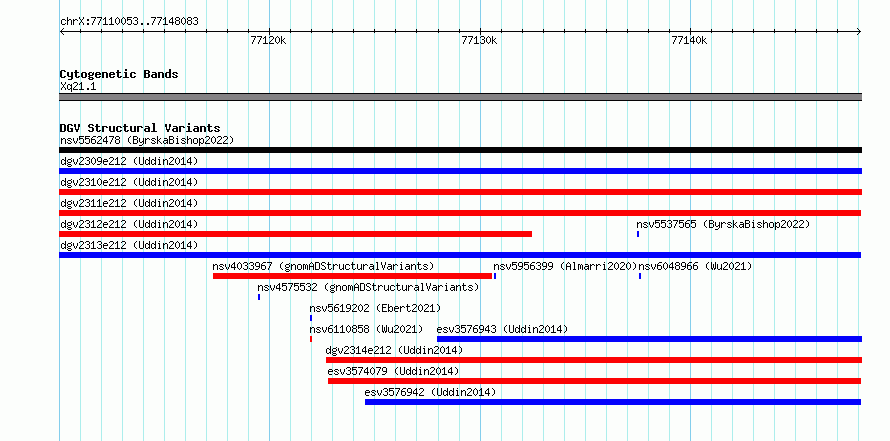Click the red dgv2314e212 variant bar
The image size is (890, 441).
point(594,360)
